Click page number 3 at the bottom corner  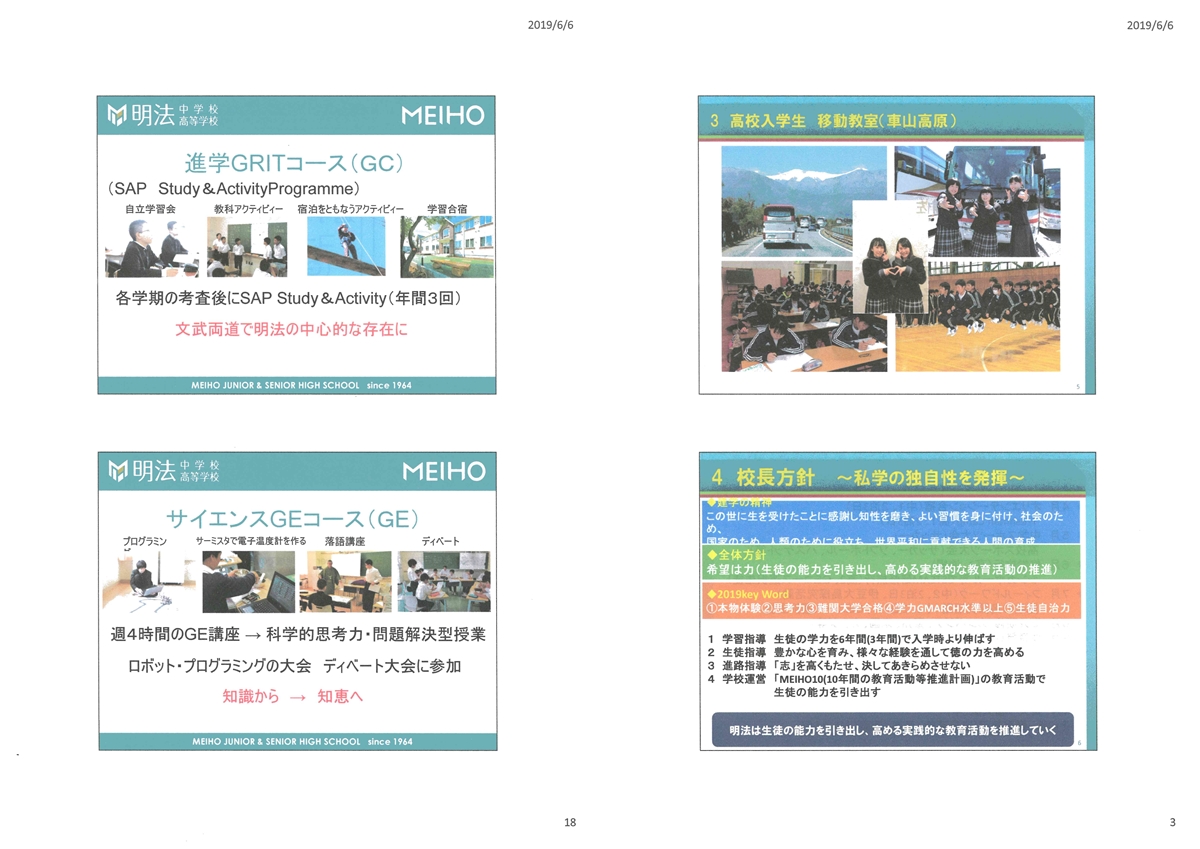1172,822
